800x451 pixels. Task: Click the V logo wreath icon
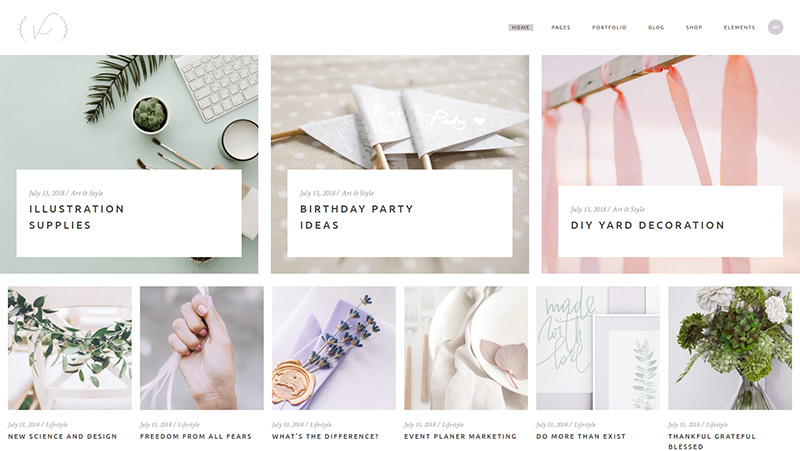[43, 28]
